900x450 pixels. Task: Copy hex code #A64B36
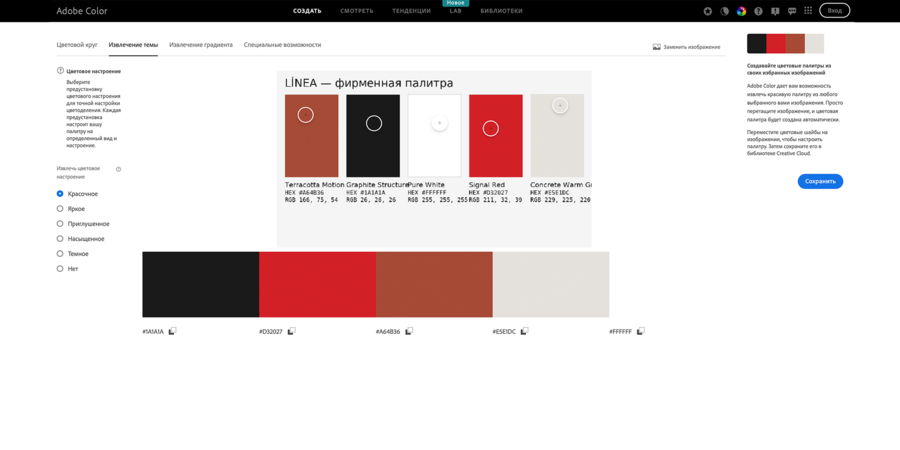[x=409, y=331]
